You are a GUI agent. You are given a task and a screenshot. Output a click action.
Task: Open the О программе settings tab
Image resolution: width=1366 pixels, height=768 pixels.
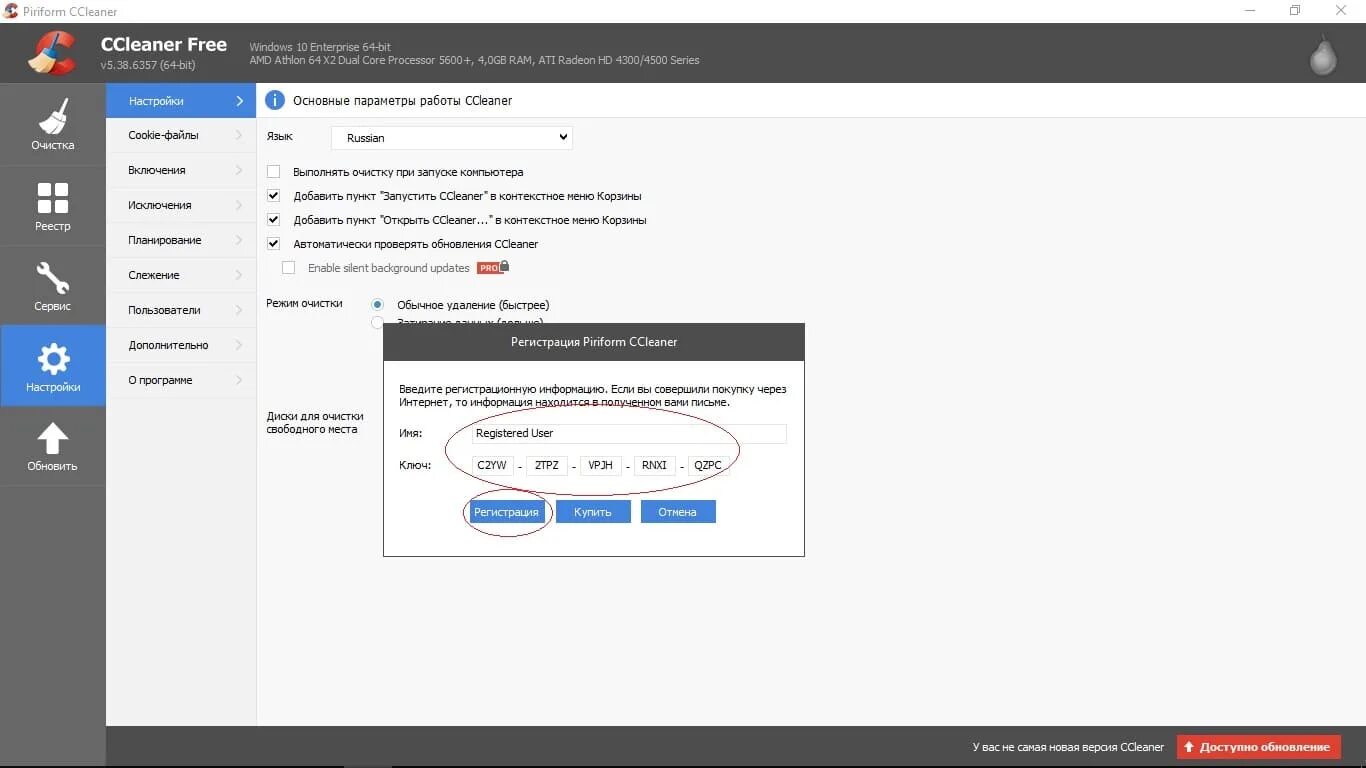click(x=181, y=380)
